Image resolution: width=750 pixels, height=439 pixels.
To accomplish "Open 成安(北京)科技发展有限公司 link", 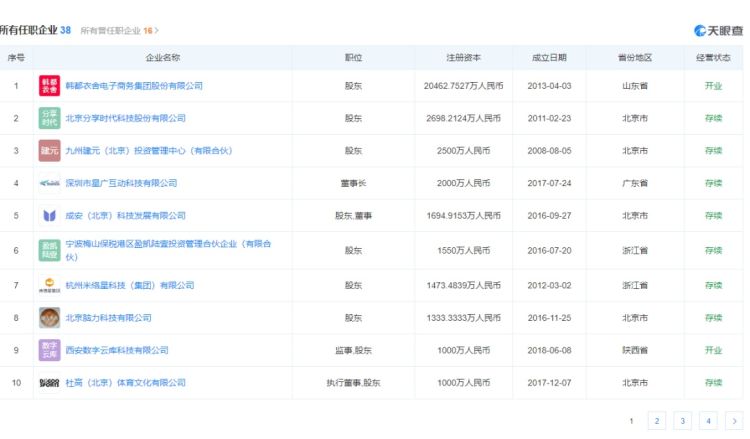I will [x=125, y=216].
